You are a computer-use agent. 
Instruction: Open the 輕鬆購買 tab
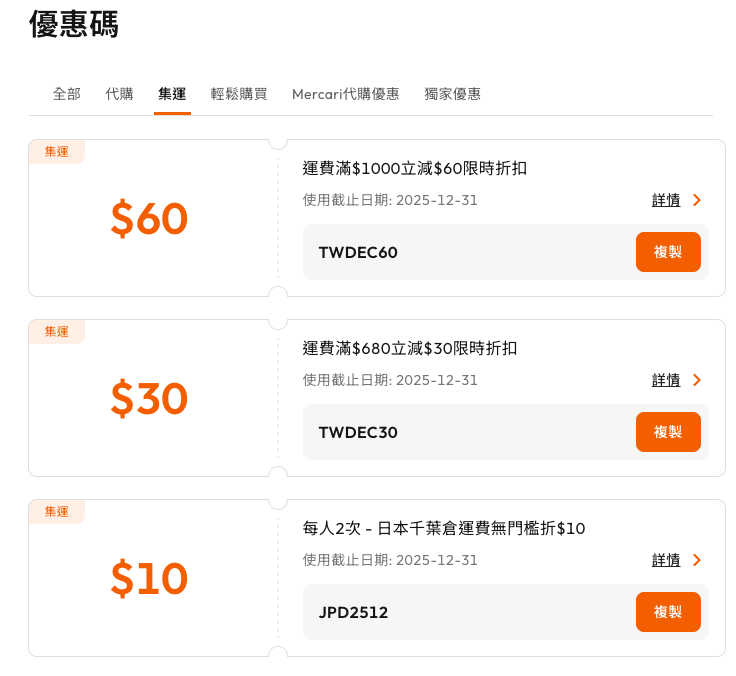pyautogui.click(x=239, y=94)
